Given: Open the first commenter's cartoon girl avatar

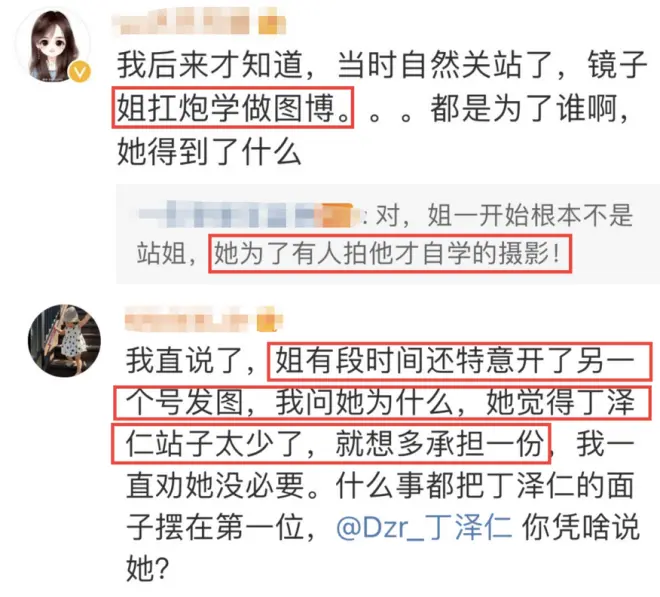Looking at the screenshot, I should point(53,45).
